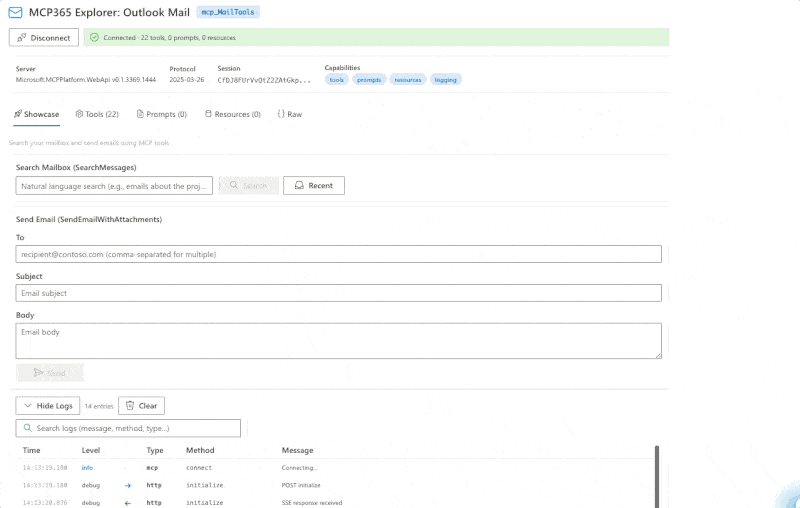Click the logging capability badge
This screenshot has width=800, height=508.
click(x=445, y=80)
